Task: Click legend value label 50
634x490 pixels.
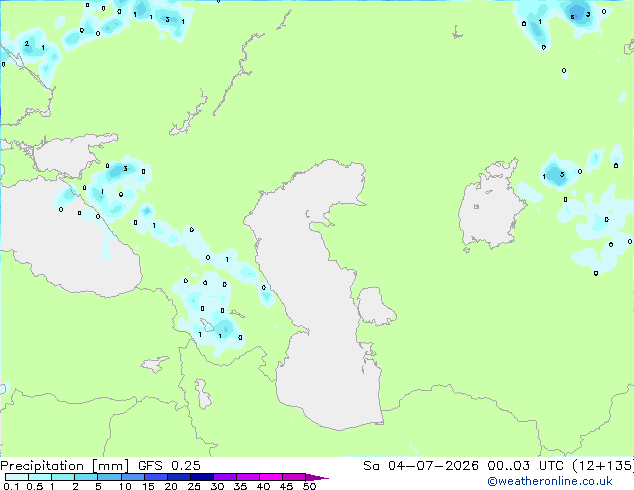Action: [309, 486]
